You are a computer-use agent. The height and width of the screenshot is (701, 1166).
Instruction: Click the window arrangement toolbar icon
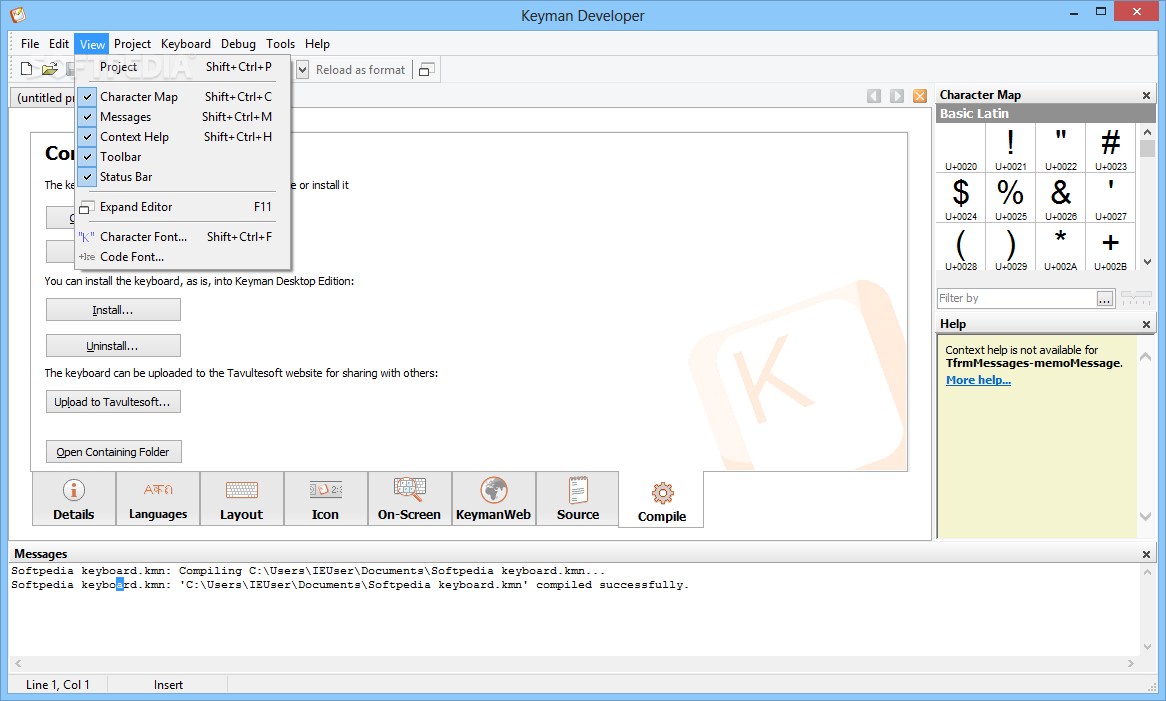point(426,69)
